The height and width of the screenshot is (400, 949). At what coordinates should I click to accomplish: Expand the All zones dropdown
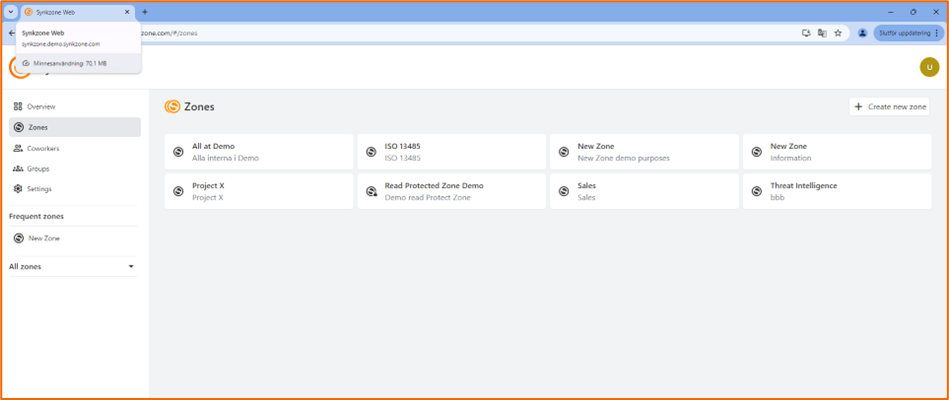point(130,267)
